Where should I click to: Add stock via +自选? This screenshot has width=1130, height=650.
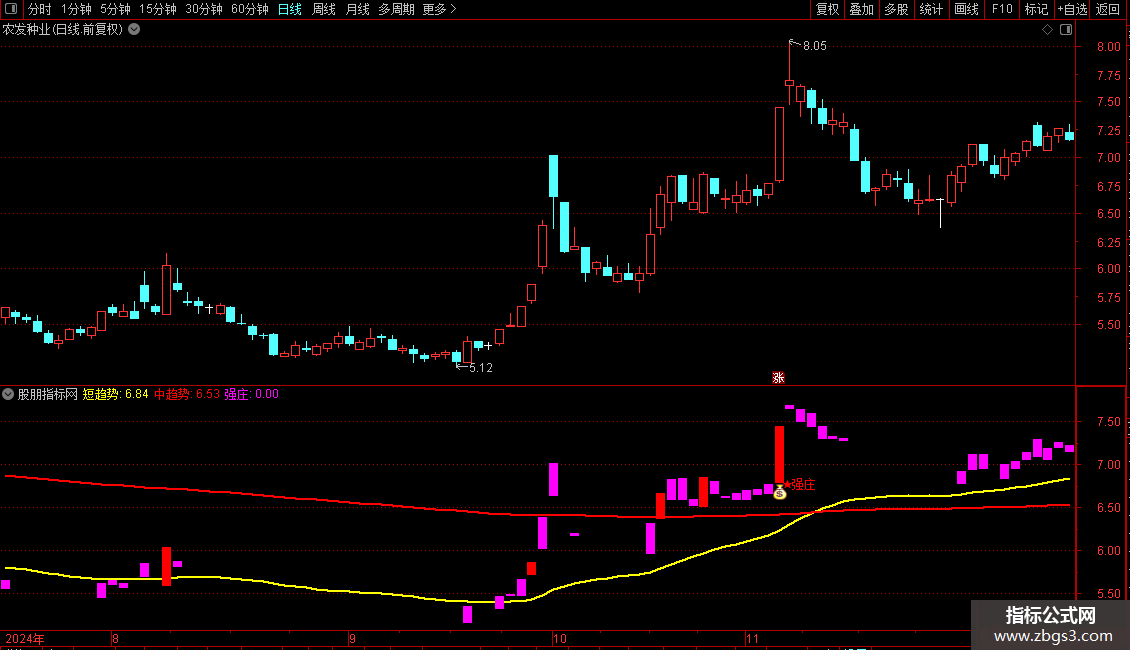click(1072, 9)
